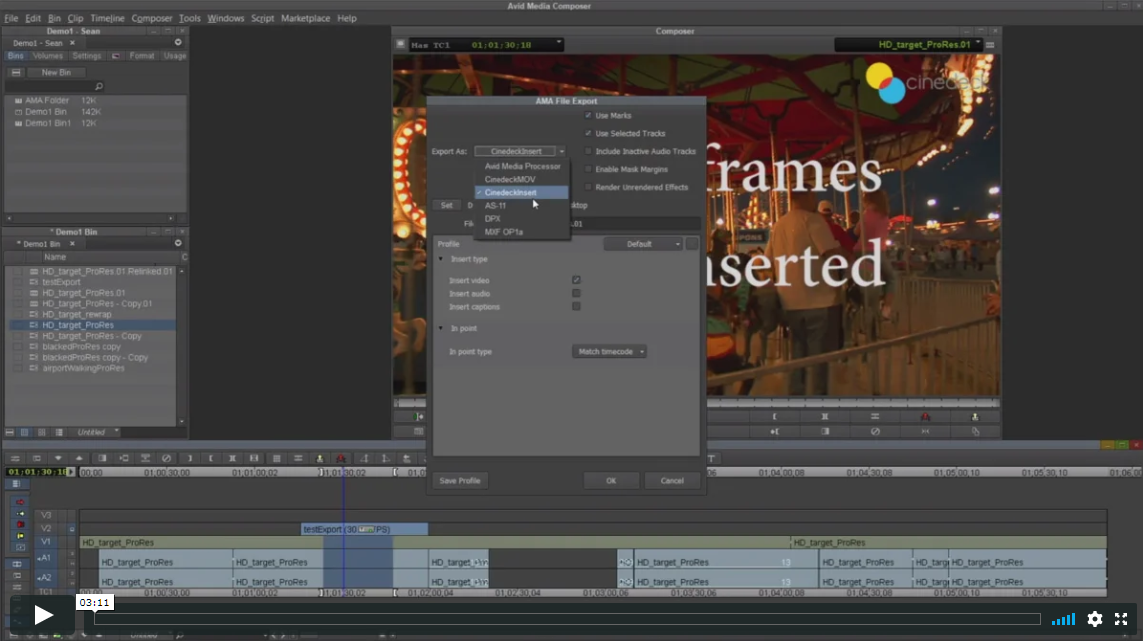
Task: Click the Mark In bracket under Composer monitor
Action: (x=774, y=416)
